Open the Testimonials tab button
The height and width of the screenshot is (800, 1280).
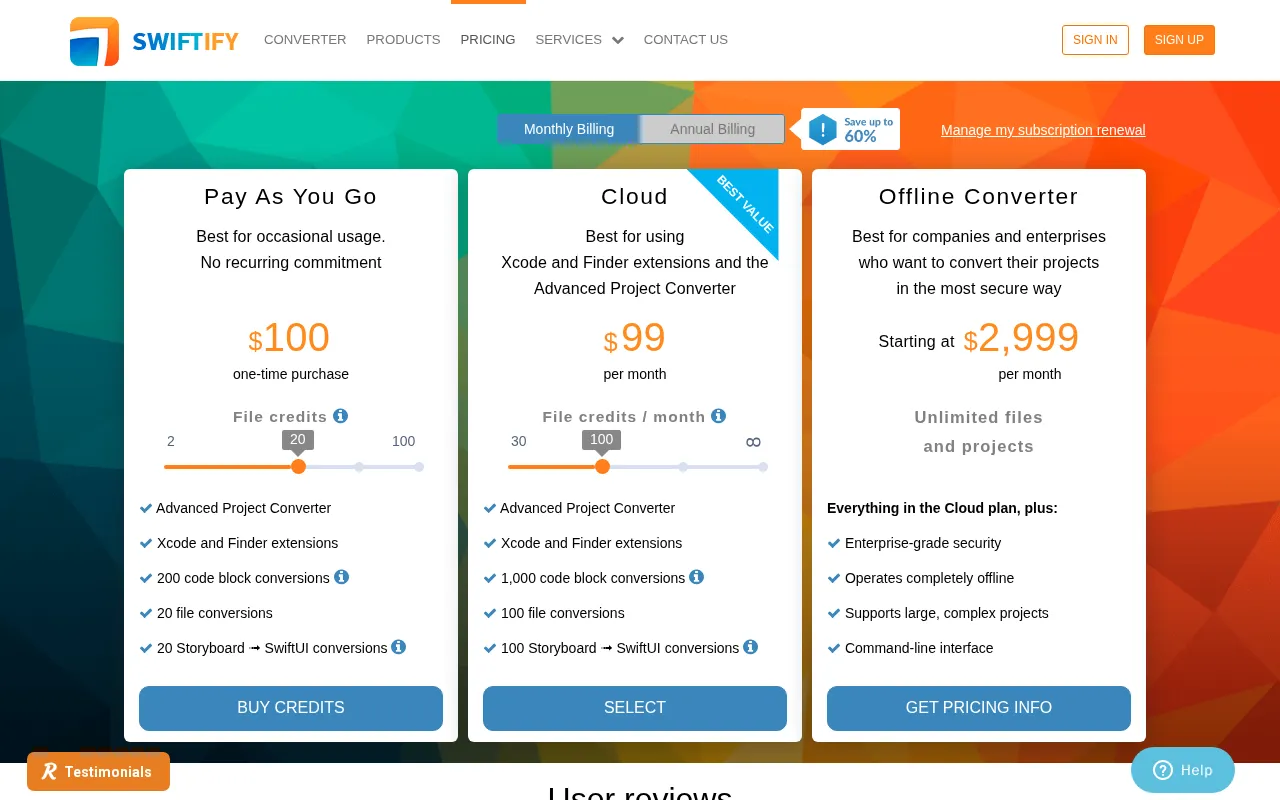point(98,771)
